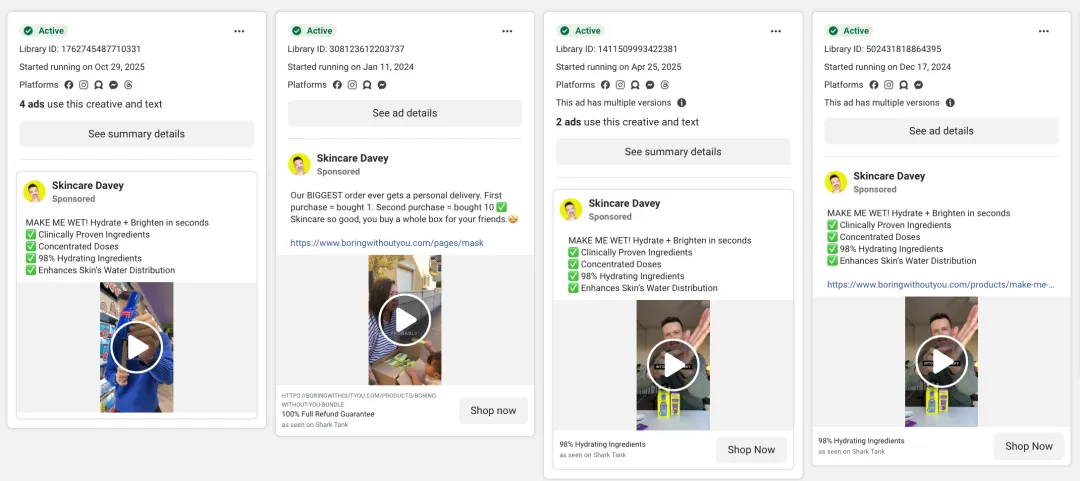Click Audience Network icon on Apr 25, 2025 ad

635,85
